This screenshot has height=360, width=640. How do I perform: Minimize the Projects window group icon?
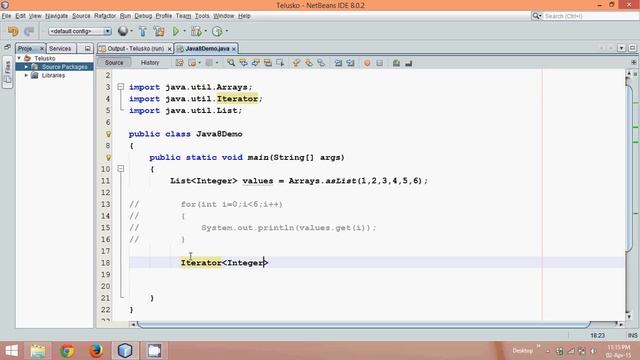pos(87,49)
